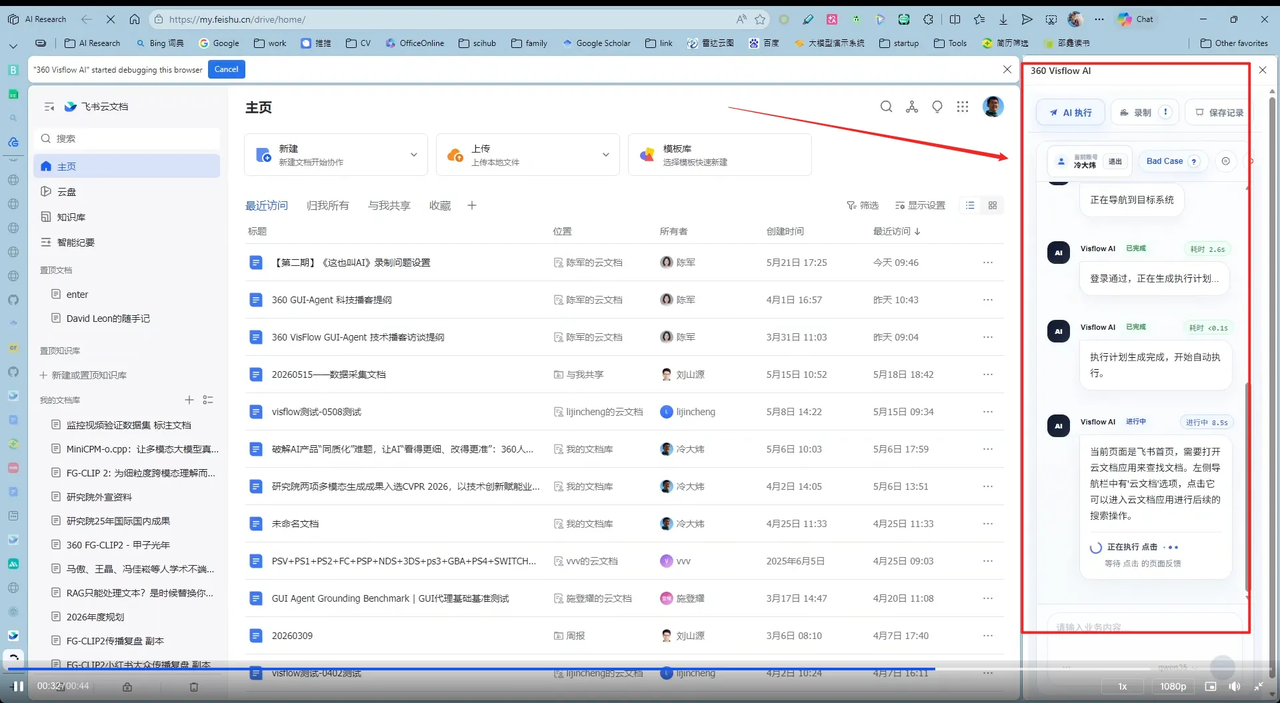Open the 1x playback speed menu

pyautogui.click(x=1122, y=686)
